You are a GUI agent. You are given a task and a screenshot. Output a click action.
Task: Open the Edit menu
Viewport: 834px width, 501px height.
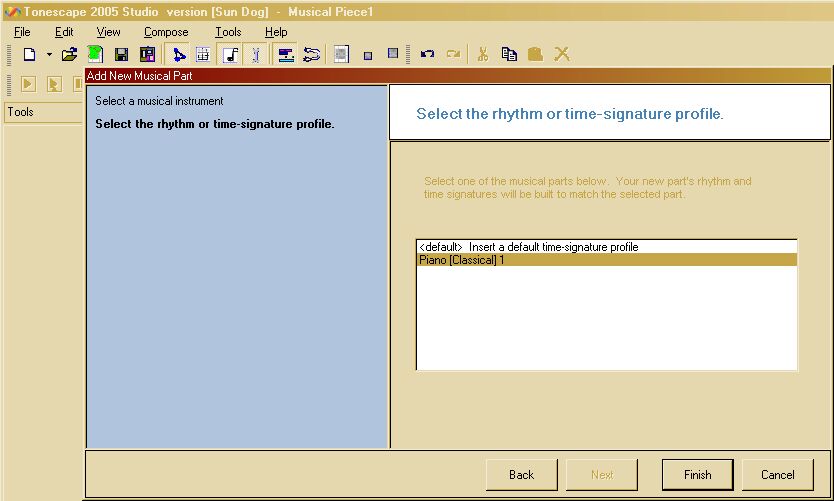64,32
